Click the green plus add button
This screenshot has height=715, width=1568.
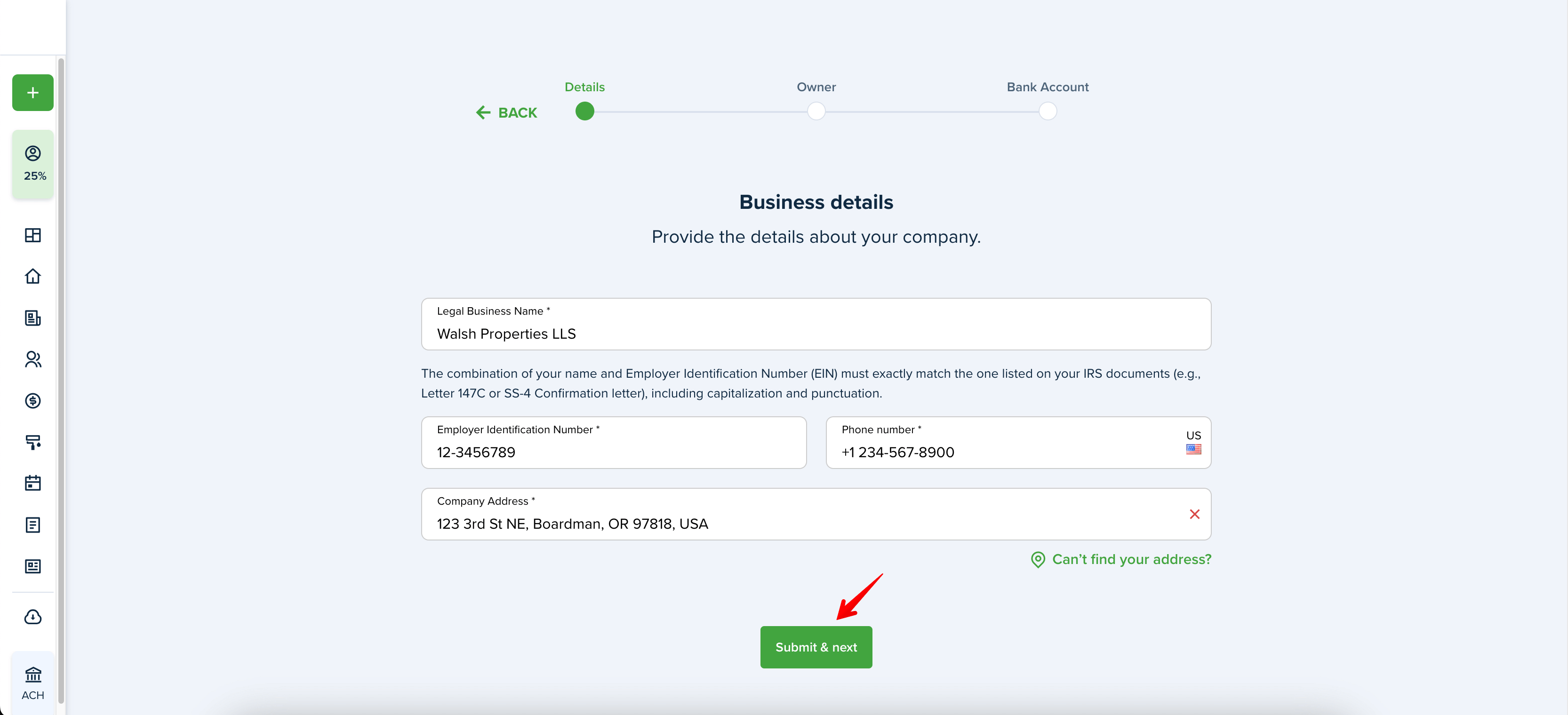[33, 93]
